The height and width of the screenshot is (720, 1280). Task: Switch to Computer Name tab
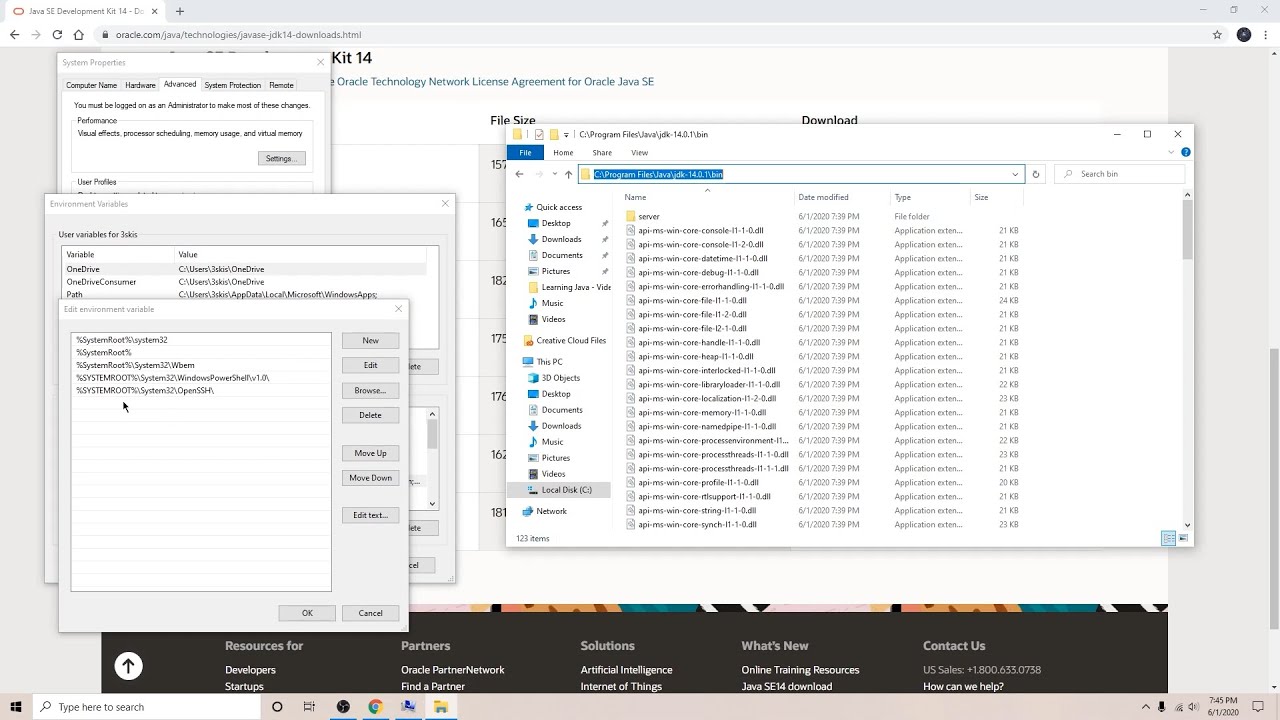pyautogui.click(x=91, y=85)
